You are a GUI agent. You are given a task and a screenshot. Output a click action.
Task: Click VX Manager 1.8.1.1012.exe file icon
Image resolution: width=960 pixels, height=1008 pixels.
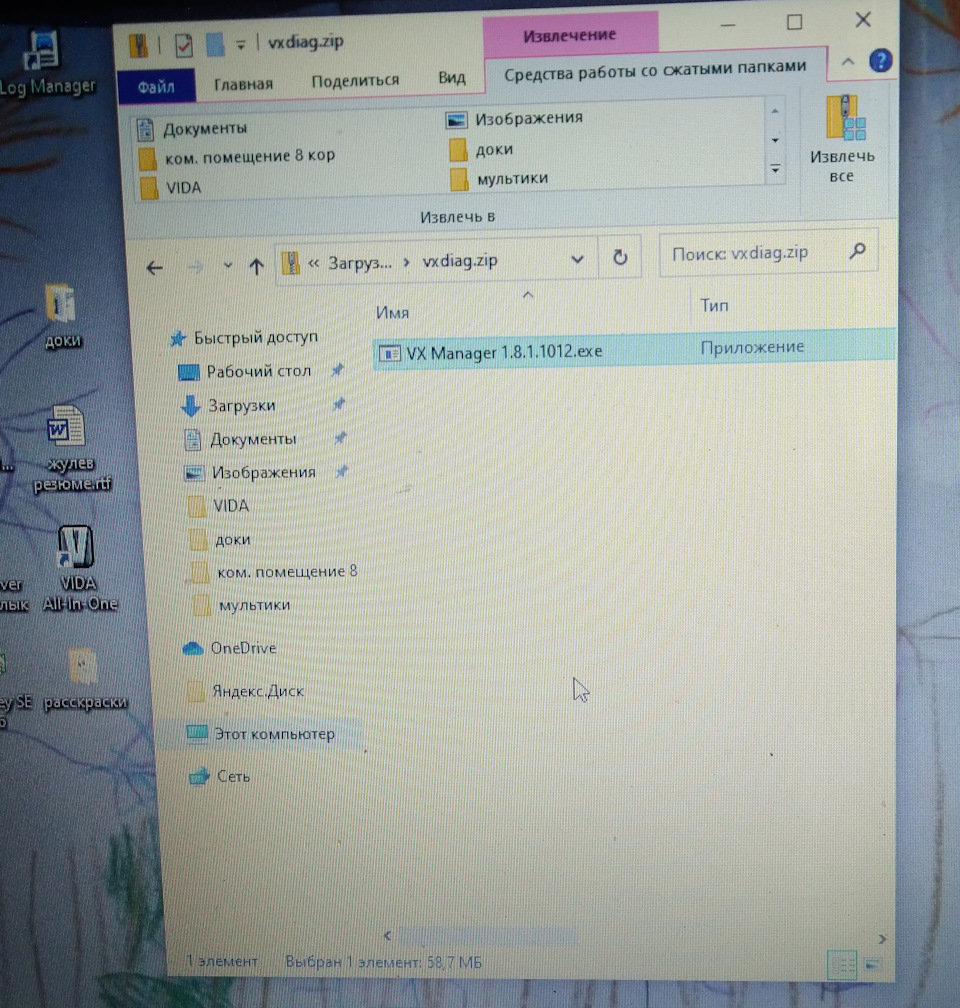(390, 353)
